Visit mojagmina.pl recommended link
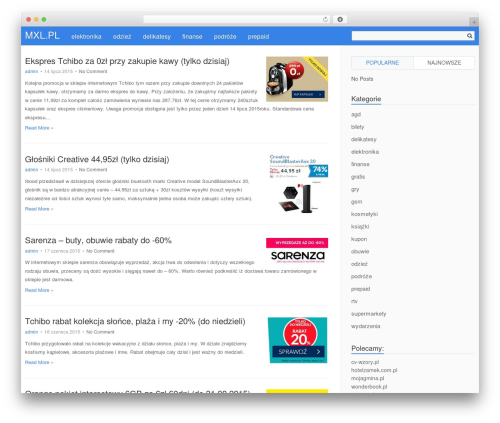The height and width of the screenshot is (423, 500). (x=367, y=378)
